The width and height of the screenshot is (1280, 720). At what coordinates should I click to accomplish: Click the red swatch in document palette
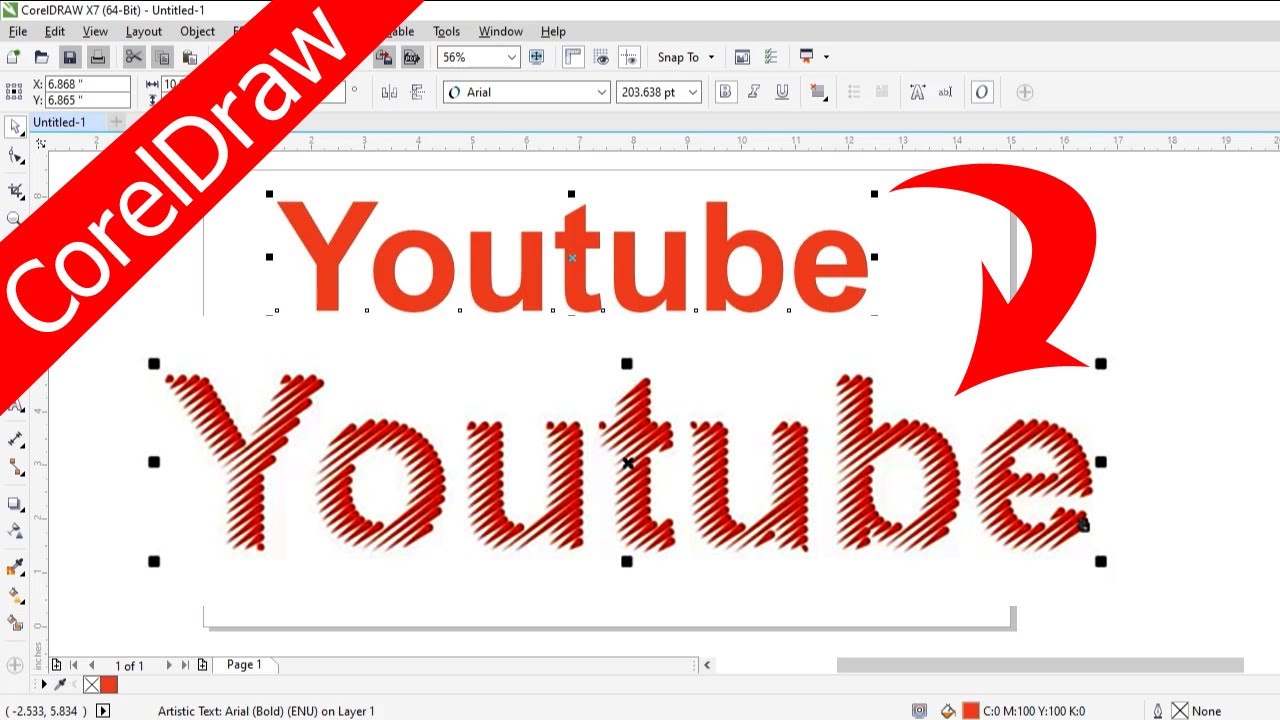click(x=109, y=685)
